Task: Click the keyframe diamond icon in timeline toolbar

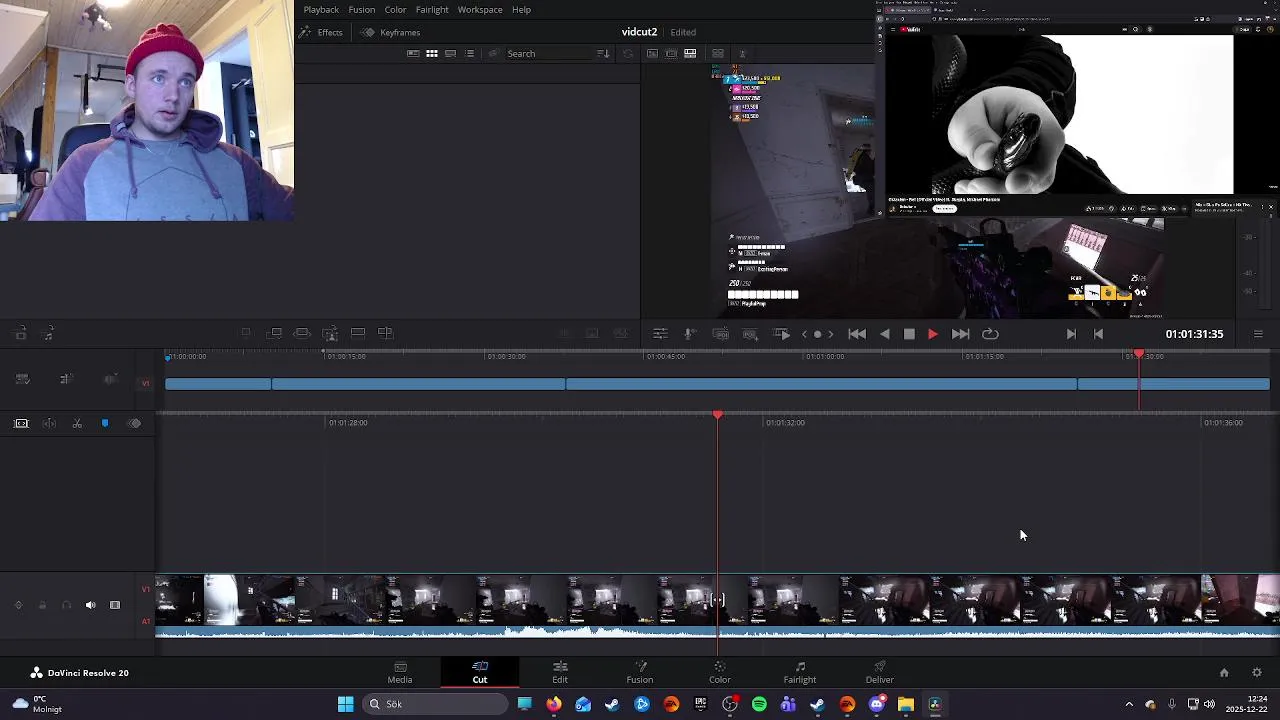Action: click(134, 423)
